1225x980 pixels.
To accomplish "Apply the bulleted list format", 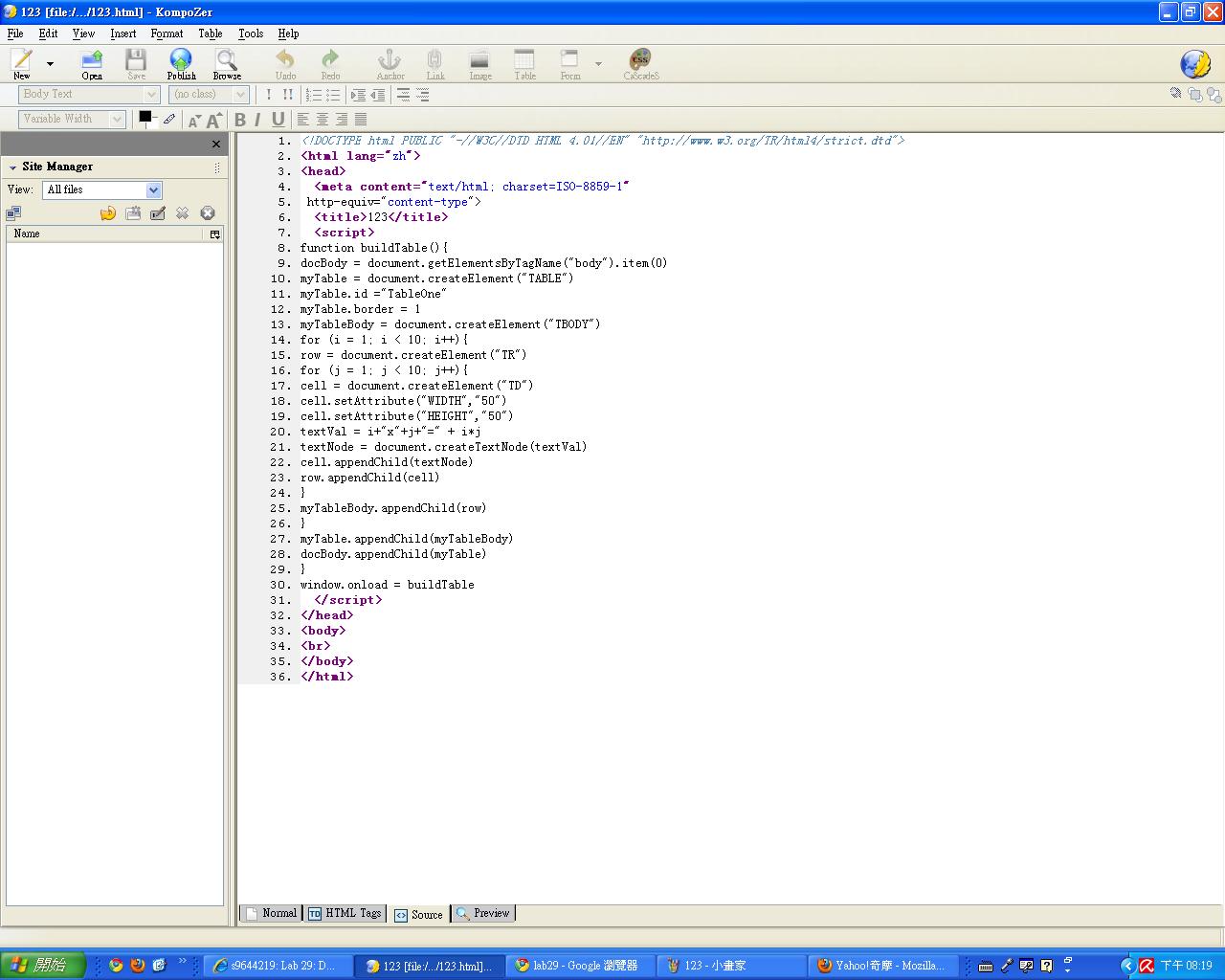I will (x=333, y=94).
